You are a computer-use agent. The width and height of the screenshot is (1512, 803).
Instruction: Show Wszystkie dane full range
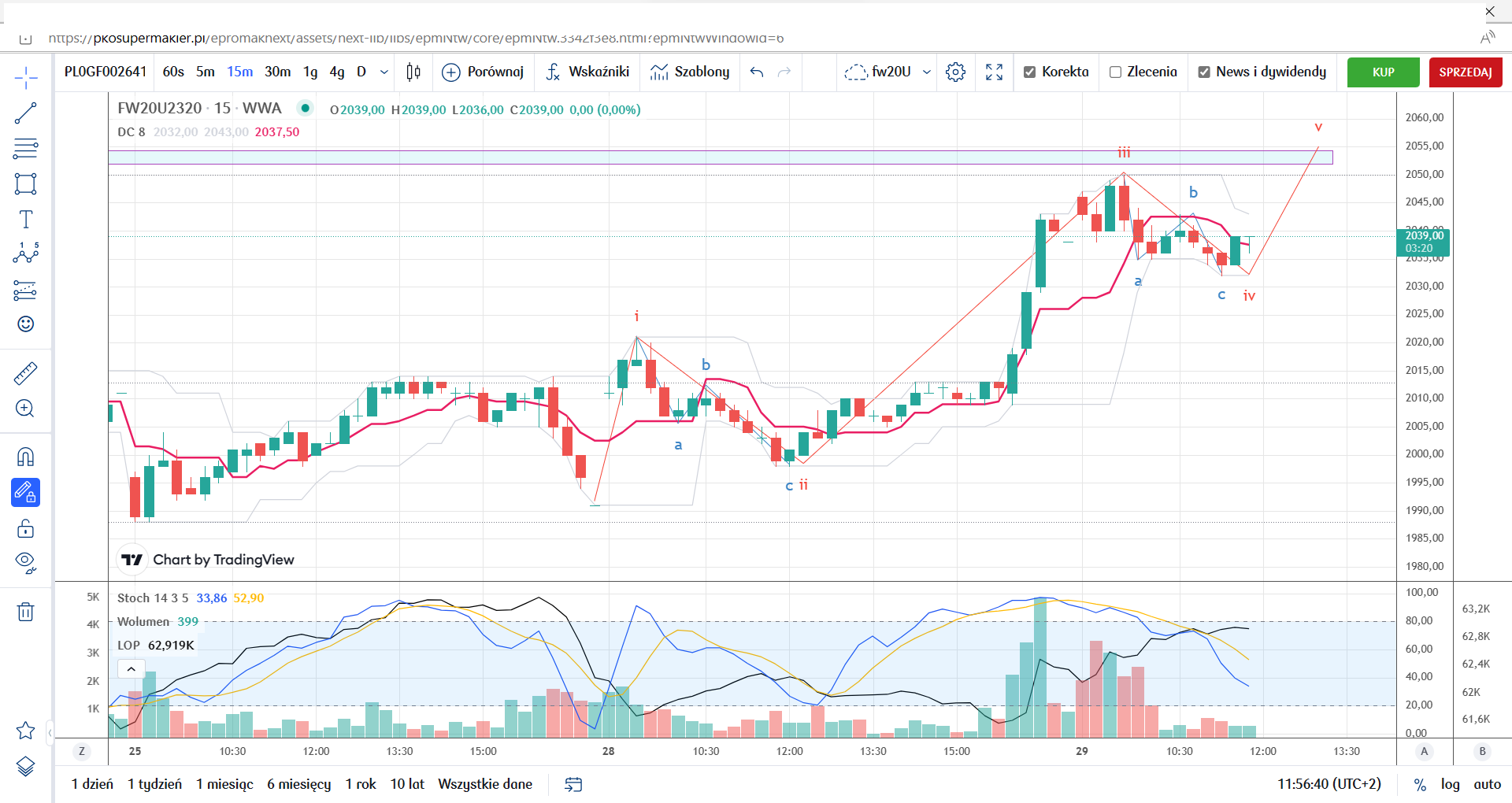coord(485,784)
